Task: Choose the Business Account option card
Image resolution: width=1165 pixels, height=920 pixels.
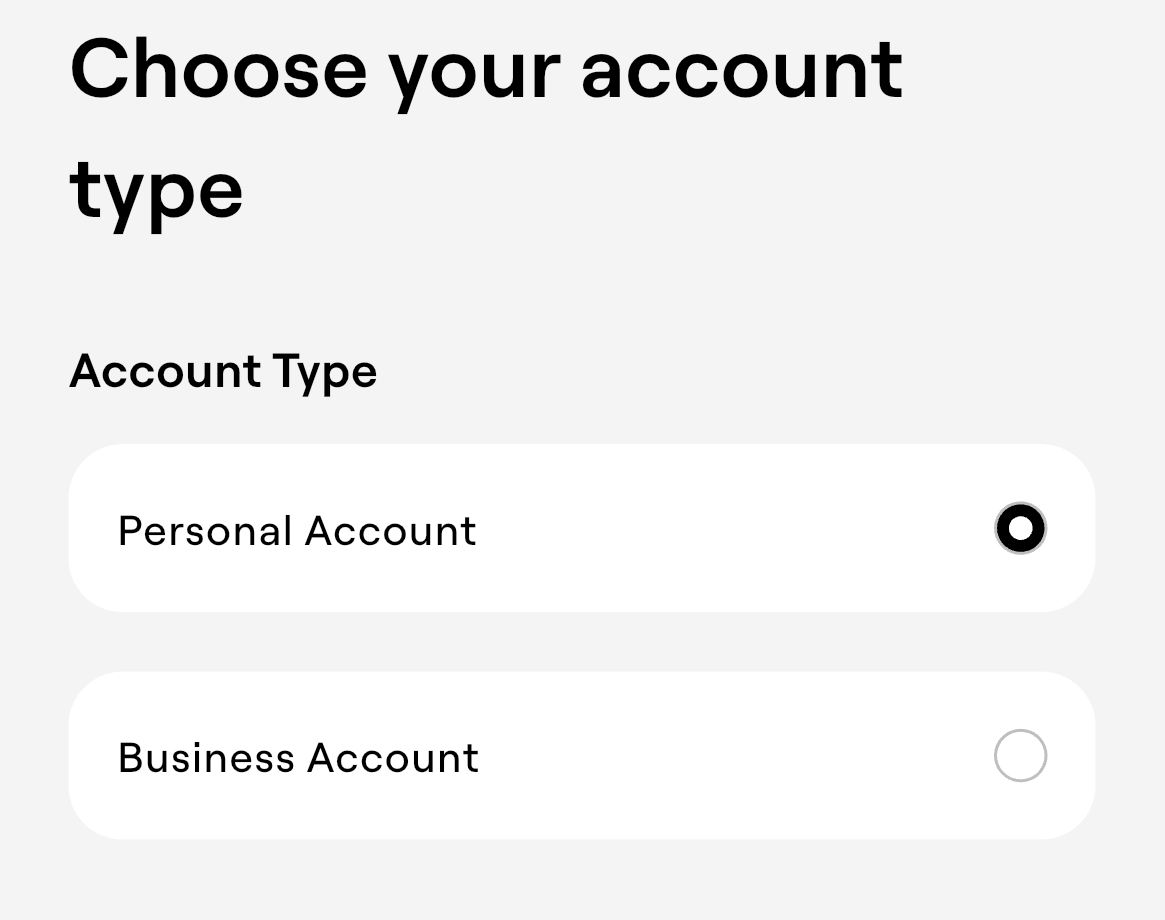Action: (x=581, y=755)
